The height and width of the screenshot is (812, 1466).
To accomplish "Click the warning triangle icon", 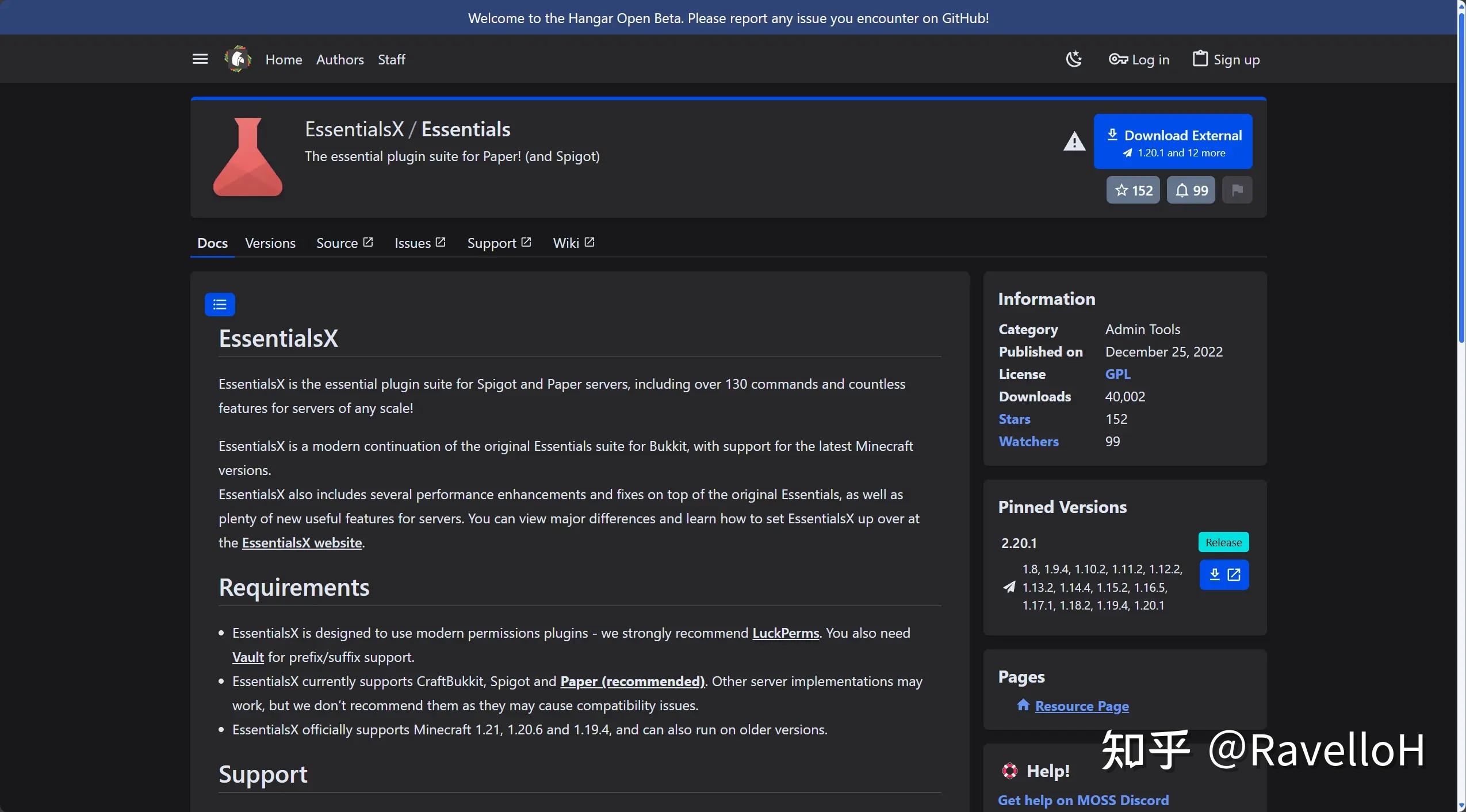I will point(1074,141).
